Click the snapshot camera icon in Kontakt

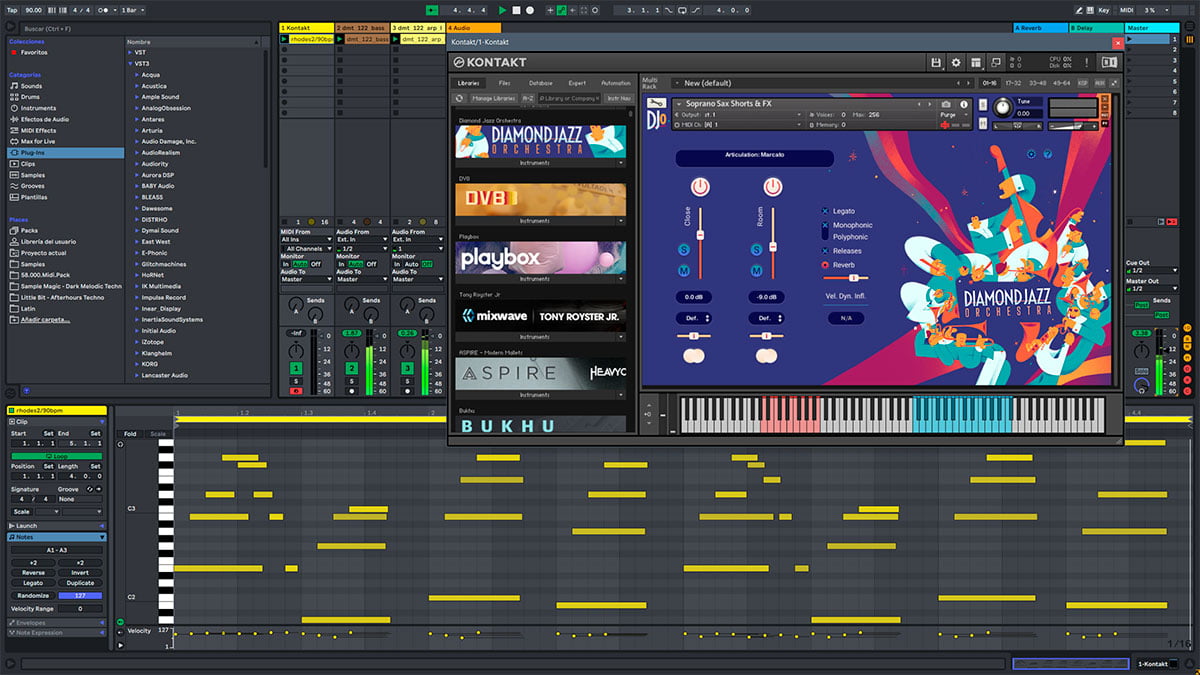tap(946, 104)
